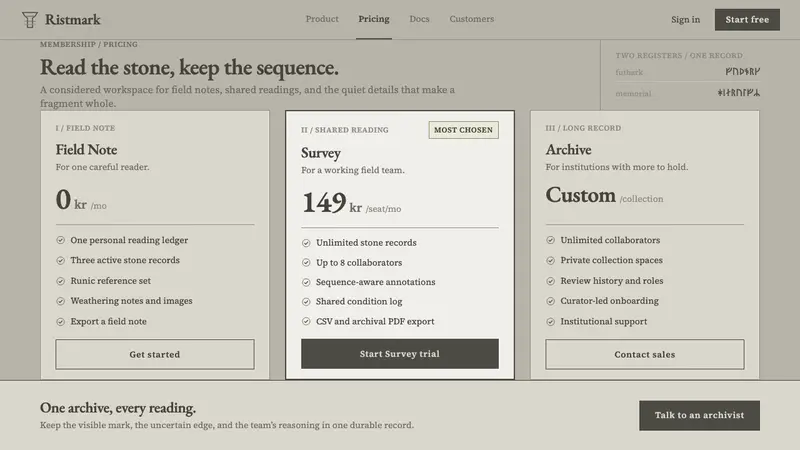Click the 'Archive' plan title

pyautogui.click(x=568, y=149)
